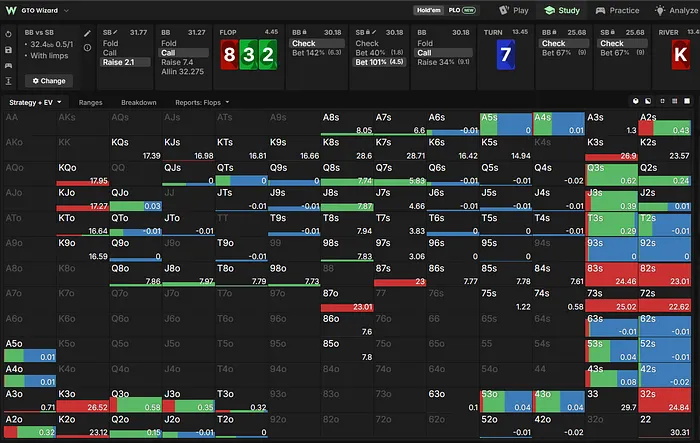700x443 pixels.
Task: Click the red K river card
Action: coord(681,54)
